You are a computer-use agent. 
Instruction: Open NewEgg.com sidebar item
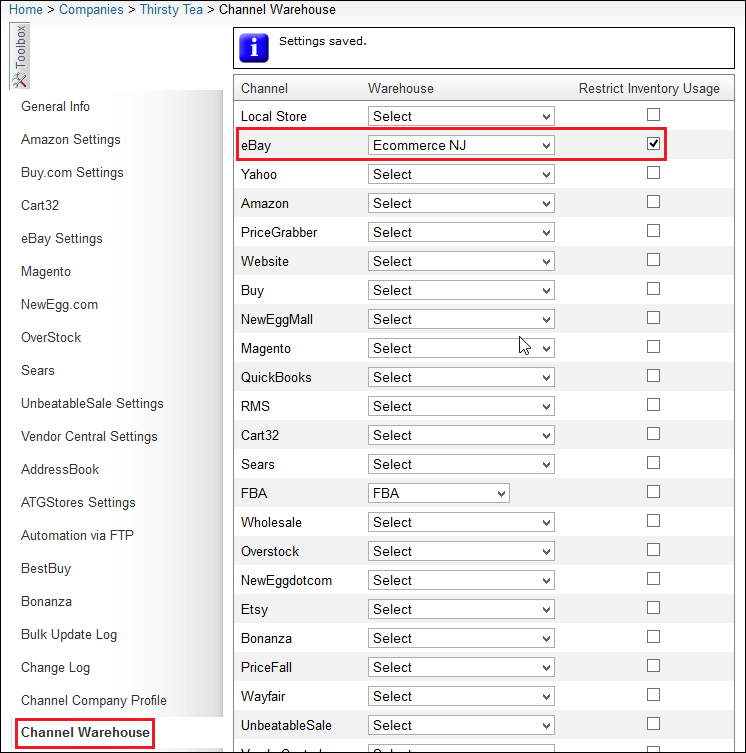(59, 304)
